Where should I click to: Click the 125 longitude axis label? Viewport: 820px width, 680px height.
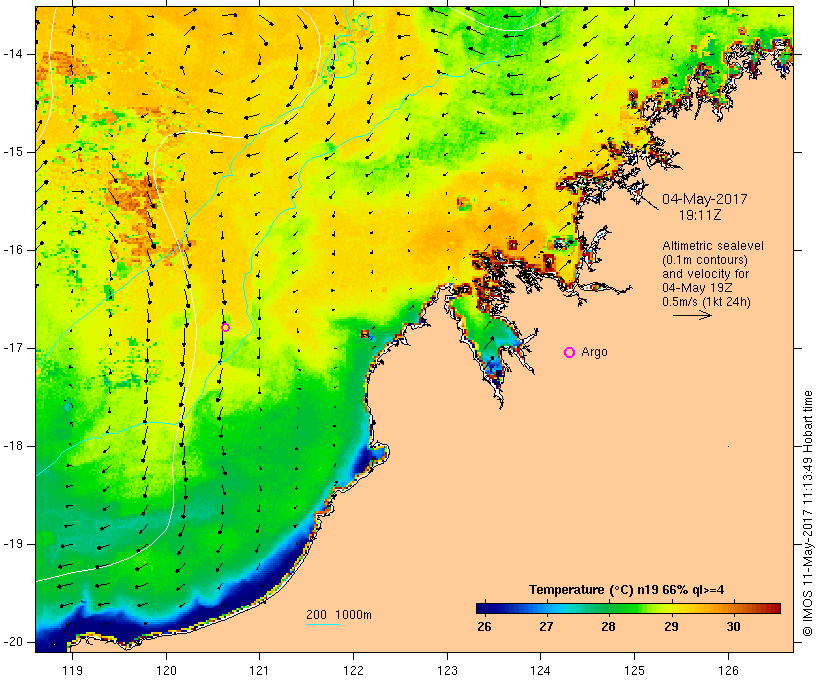635,670
